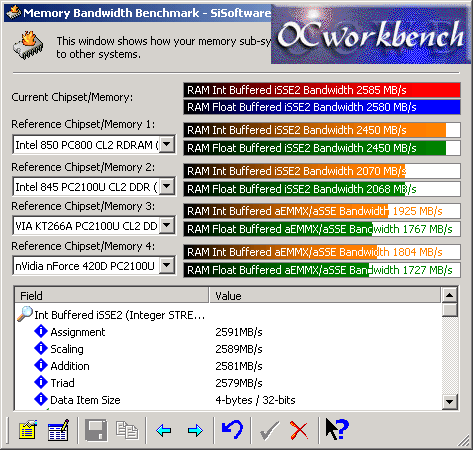The height and width of the screenshot is (450, 473).
Task: Open Reference Chipset/Memory 1 dropdown arrow
Action: click(x=167, y=144)
